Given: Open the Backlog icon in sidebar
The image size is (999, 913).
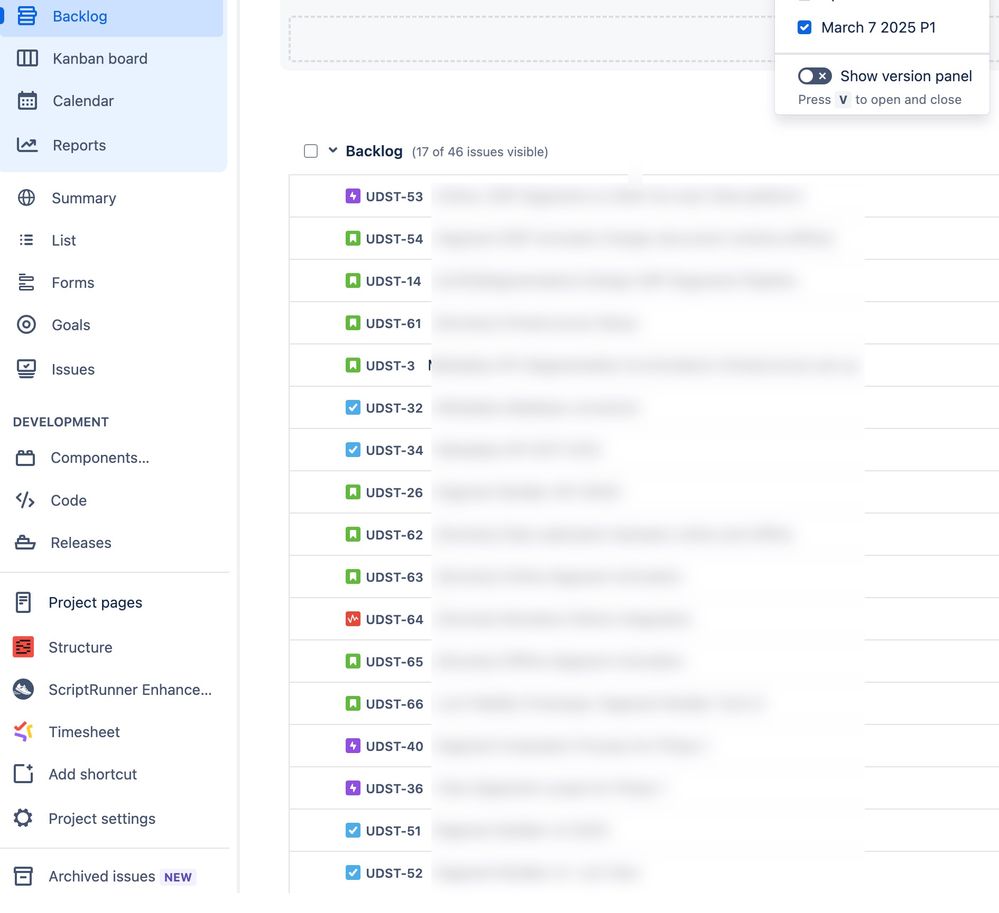Looking at the screenshot, I should click(x=27, y=15).
